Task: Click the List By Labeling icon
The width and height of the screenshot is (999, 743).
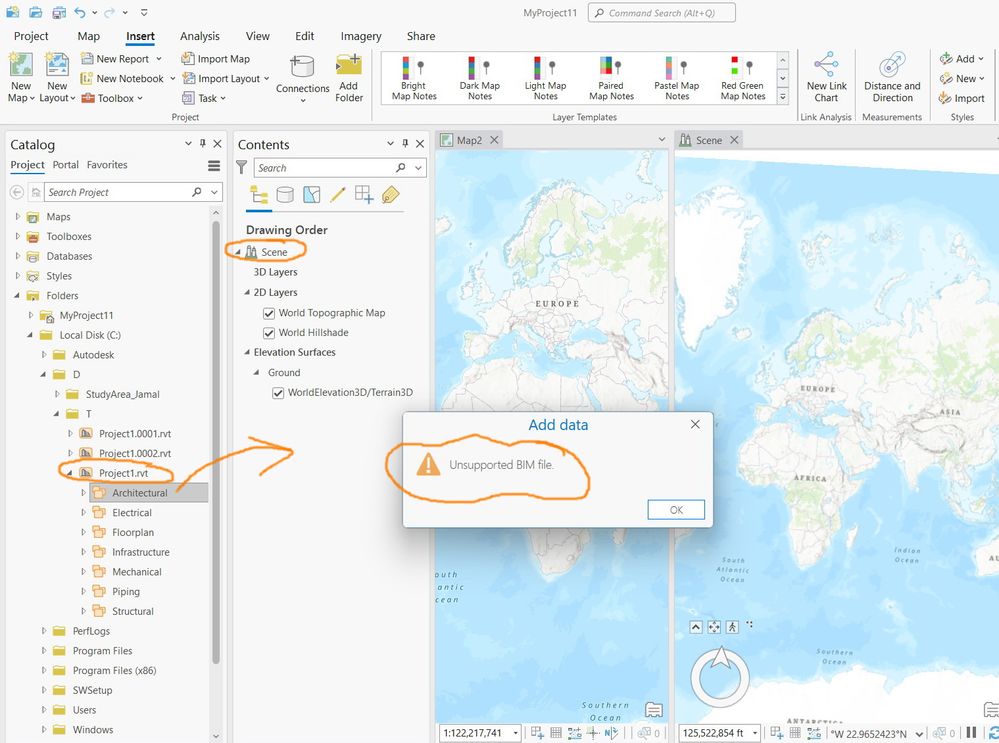Action: 390,194
